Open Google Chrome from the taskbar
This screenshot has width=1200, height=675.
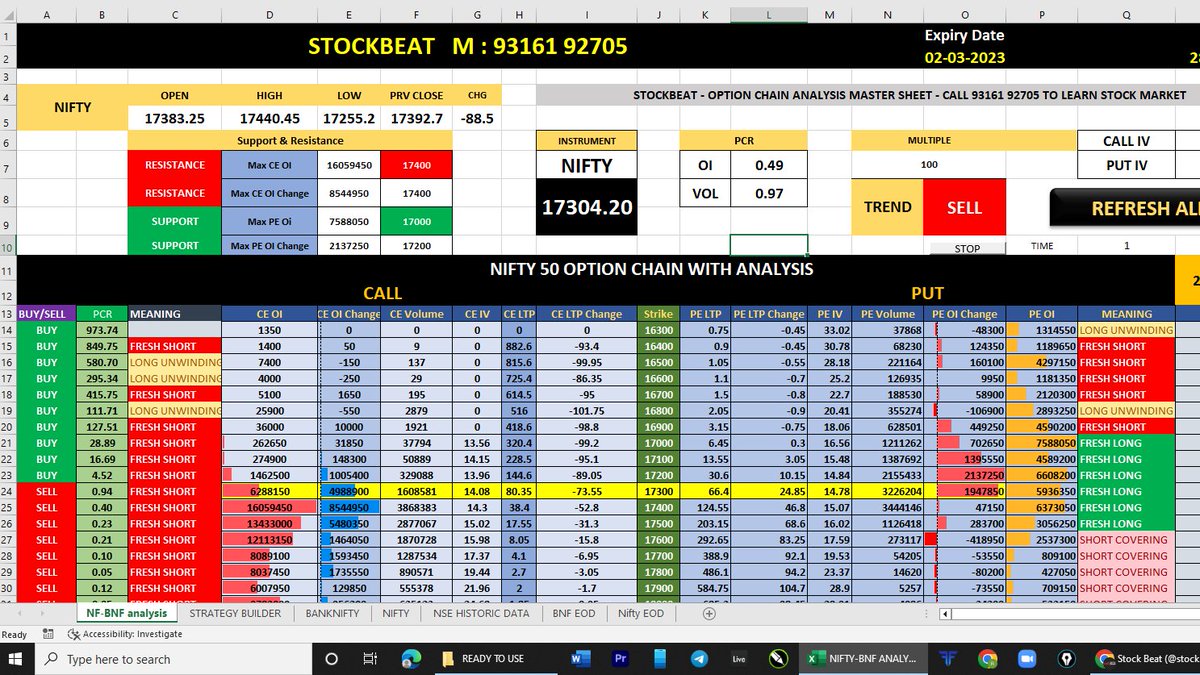(987, 659)
